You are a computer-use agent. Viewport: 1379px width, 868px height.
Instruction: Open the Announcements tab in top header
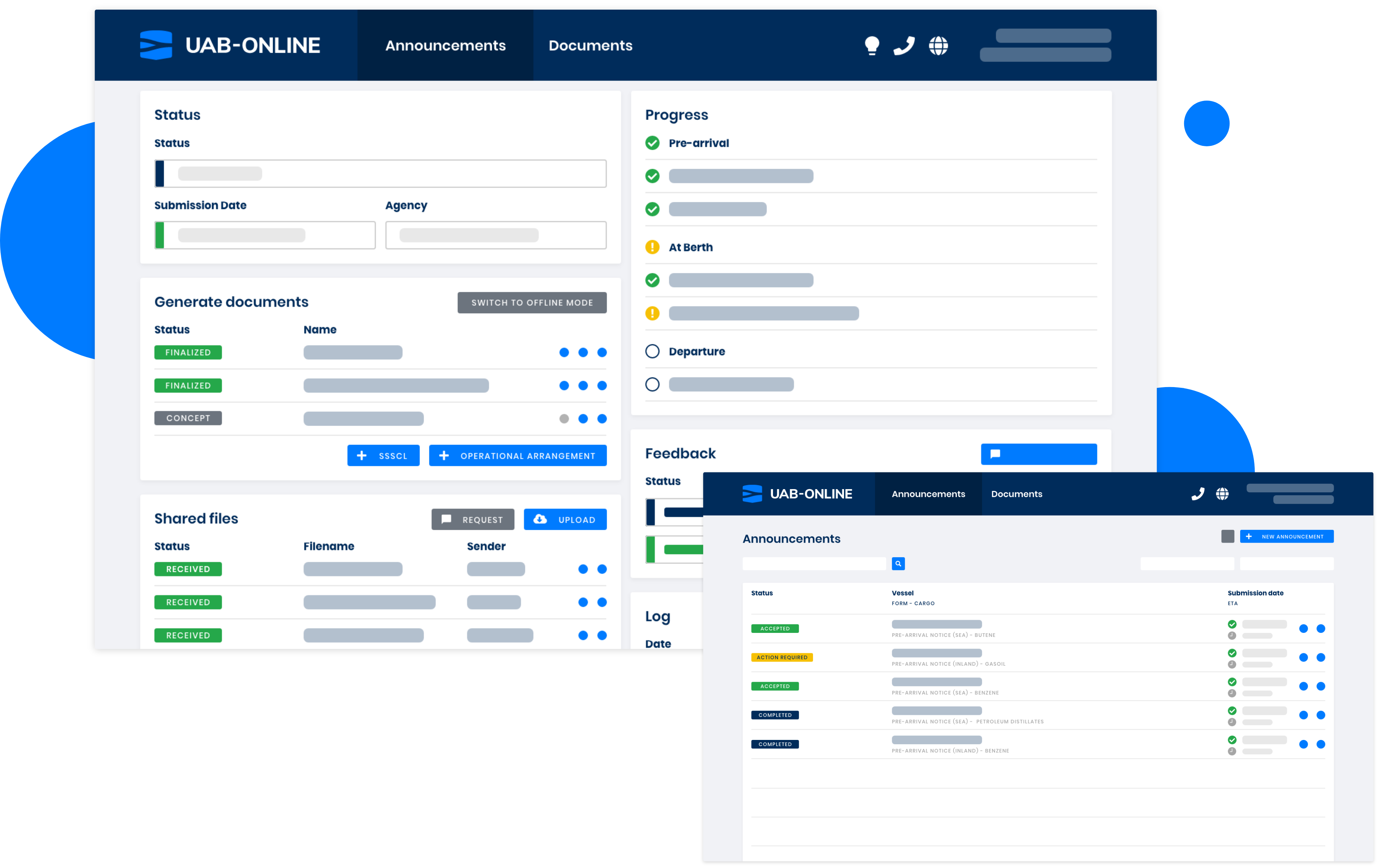(x=445, y=45)
